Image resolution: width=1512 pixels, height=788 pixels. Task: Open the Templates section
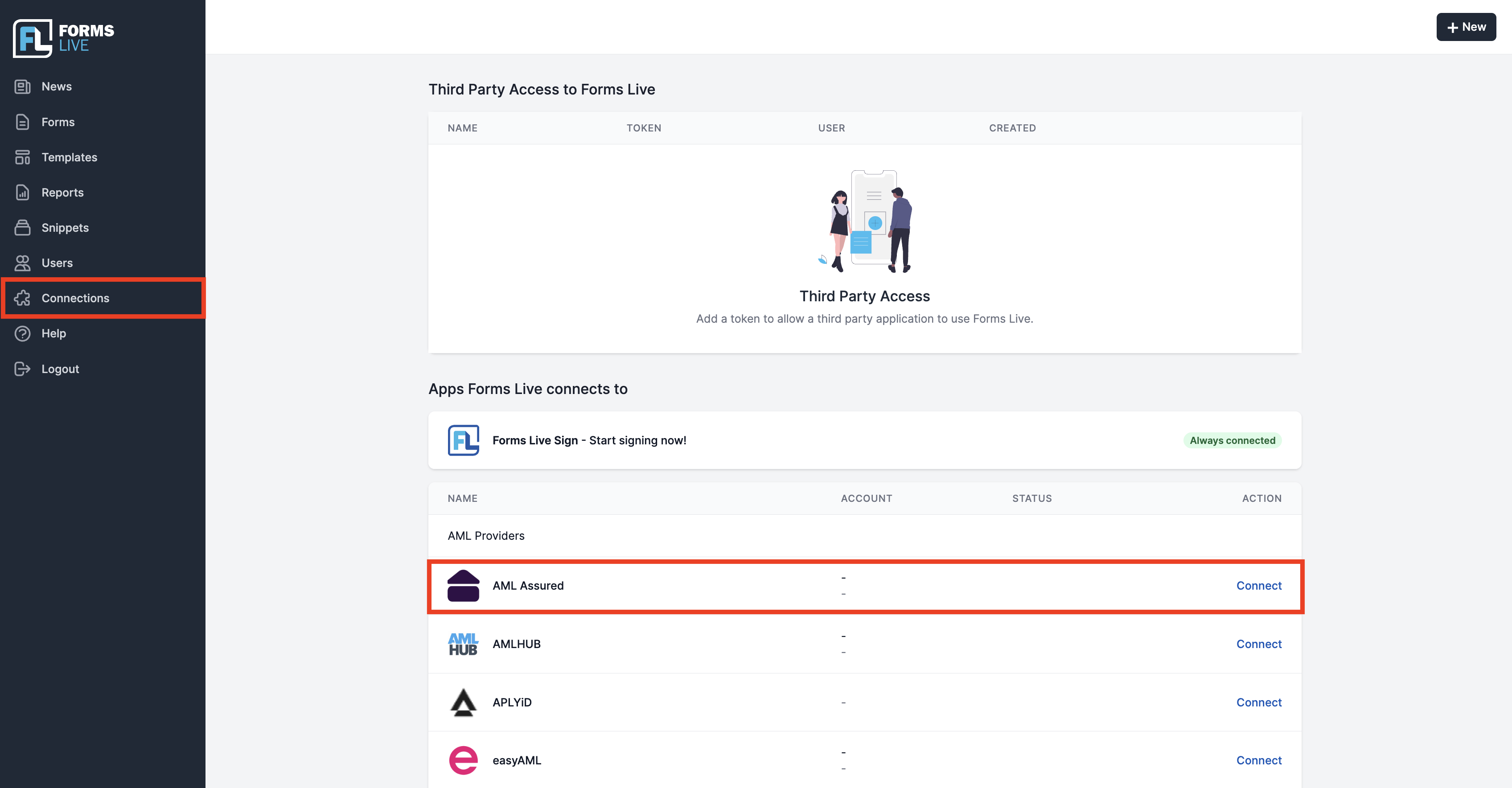click(103, 157)
